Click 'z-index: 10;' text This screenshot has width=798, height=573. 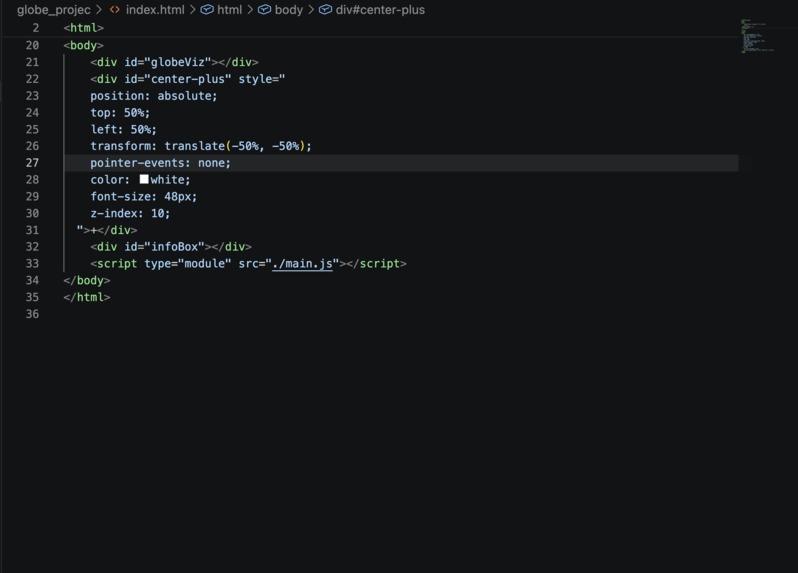coord(130,213)
